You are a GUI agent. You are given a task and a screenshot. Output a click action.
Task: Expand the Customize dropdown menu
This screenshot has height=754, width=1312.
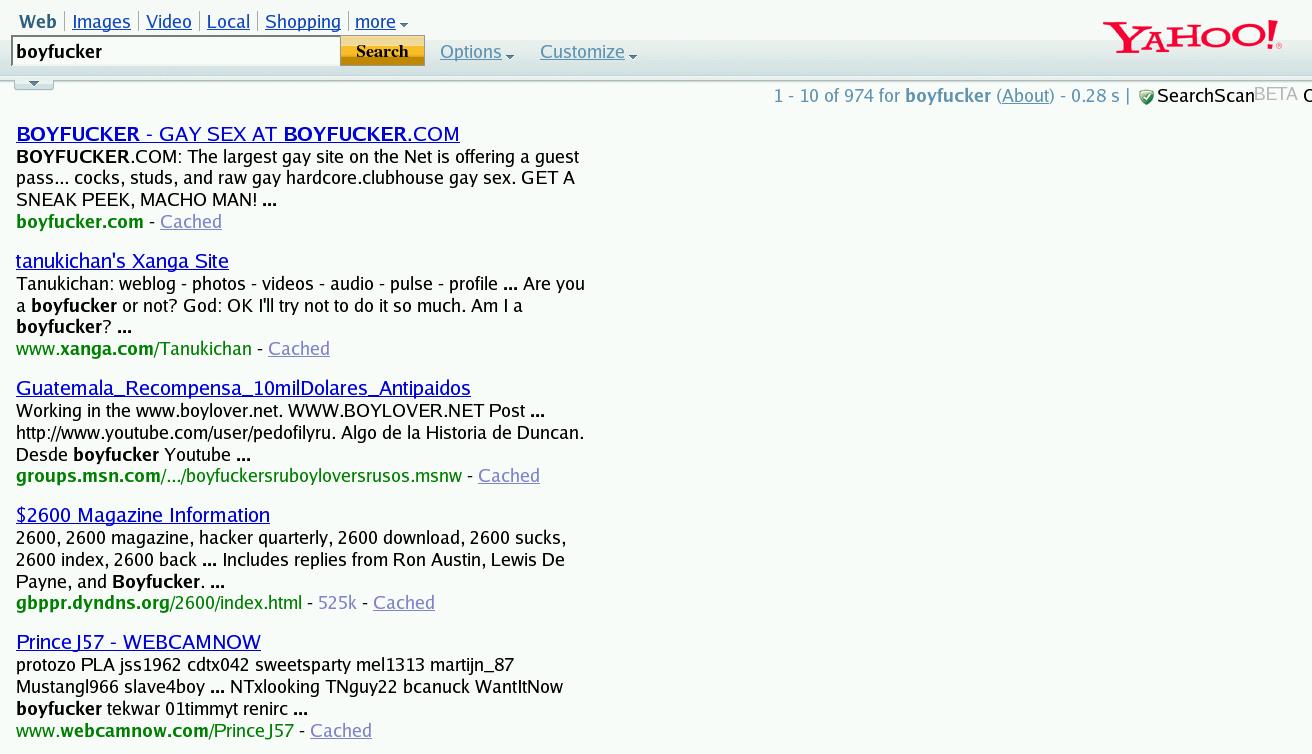[x=588, y=52]
